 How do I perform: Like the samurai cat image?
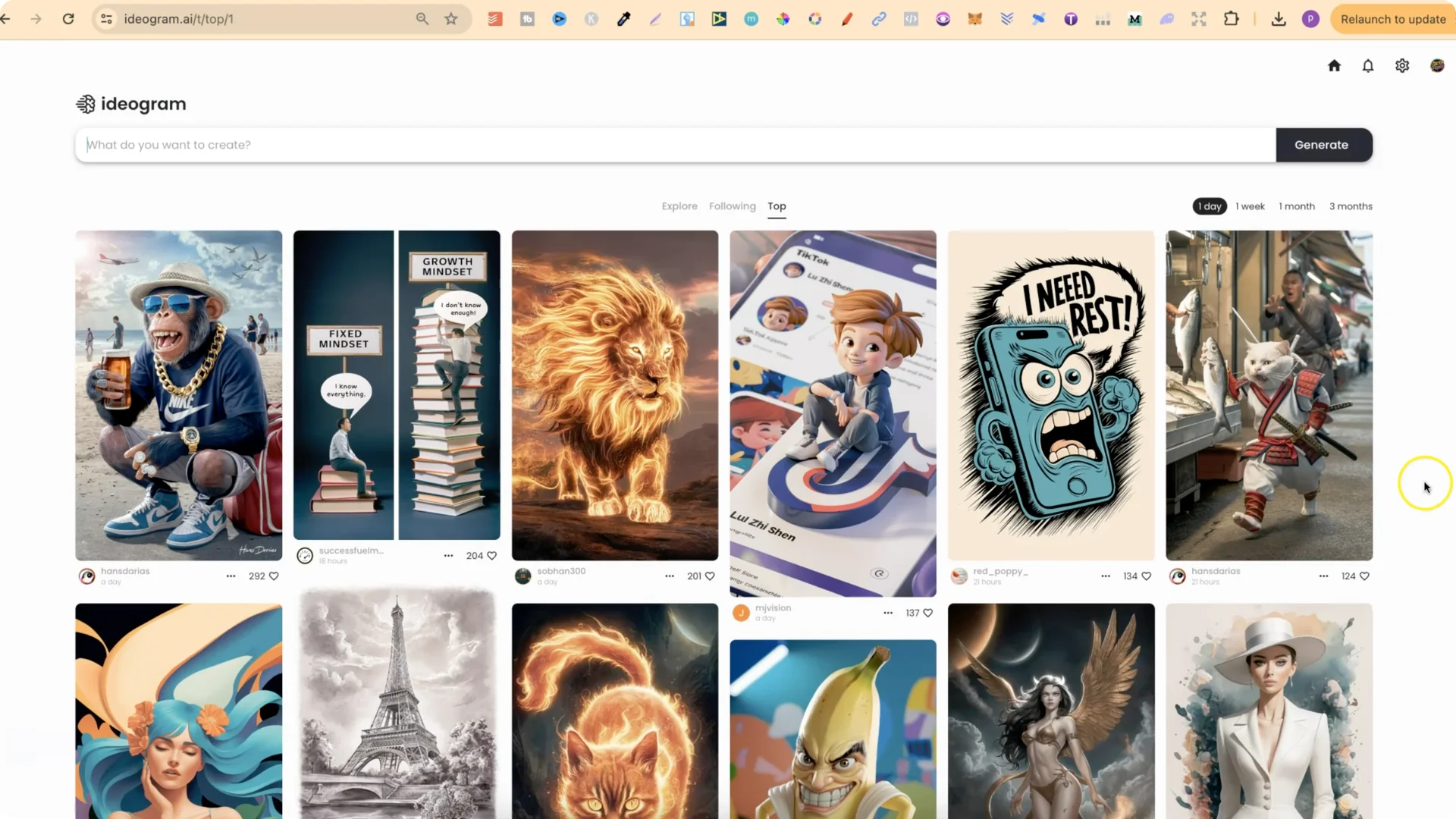point(1365,576)
